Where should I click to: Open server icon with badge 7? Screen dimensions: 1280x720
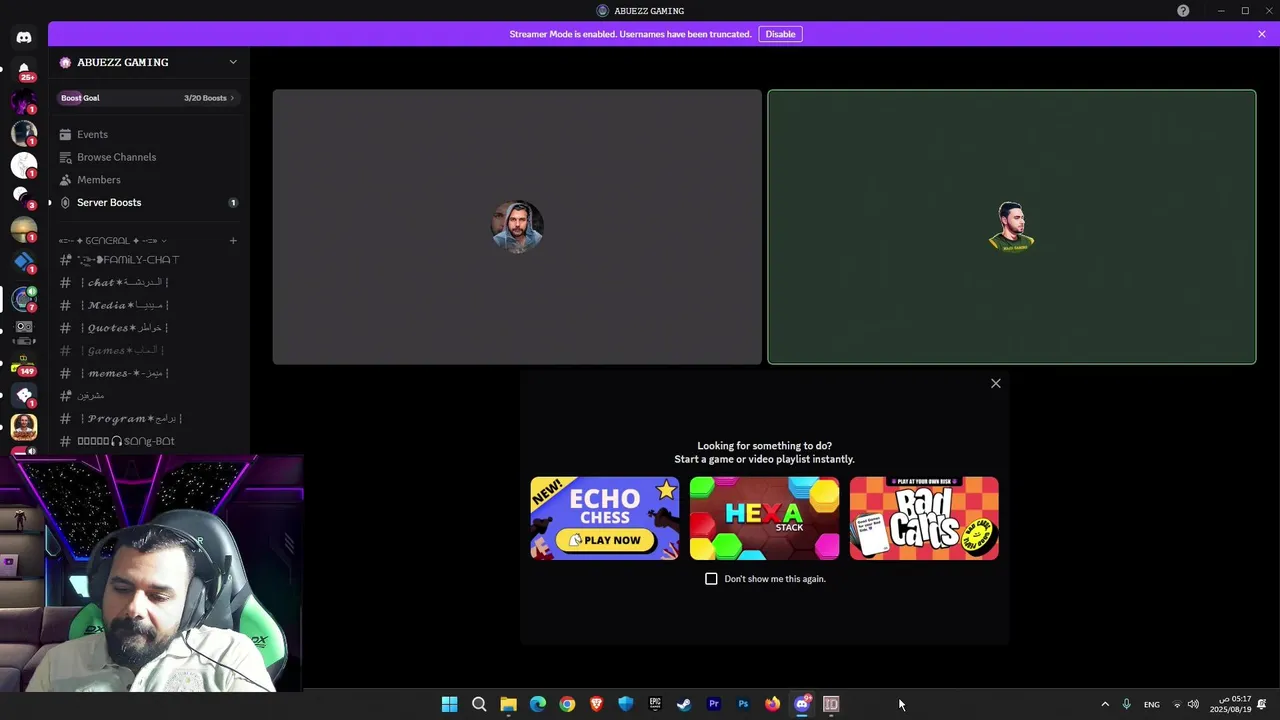tap(24, 298)
